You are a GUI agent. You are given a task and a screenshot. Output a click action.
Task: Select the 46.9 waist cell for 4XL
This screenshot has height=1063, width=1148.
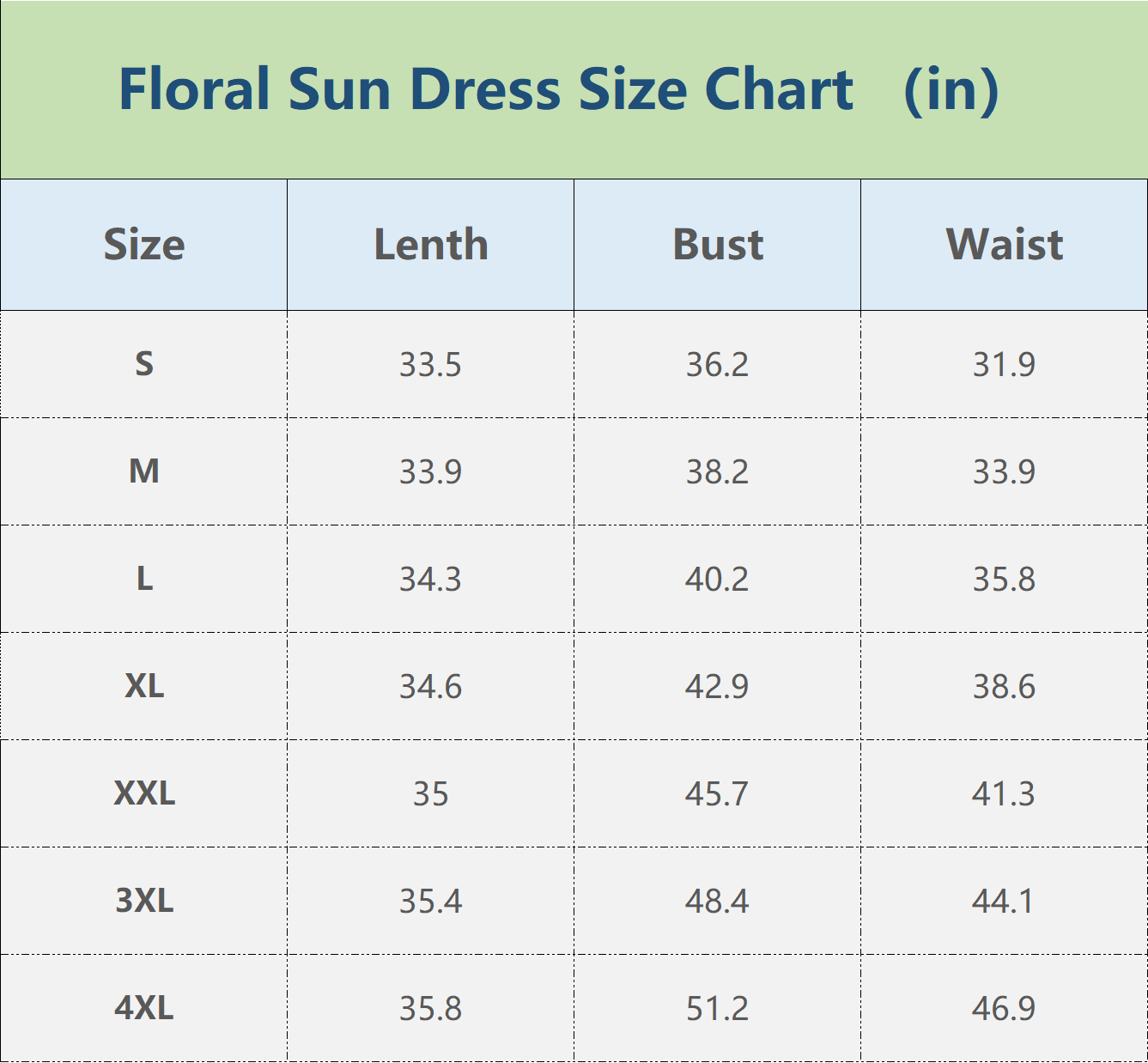pos(1004,1009)
